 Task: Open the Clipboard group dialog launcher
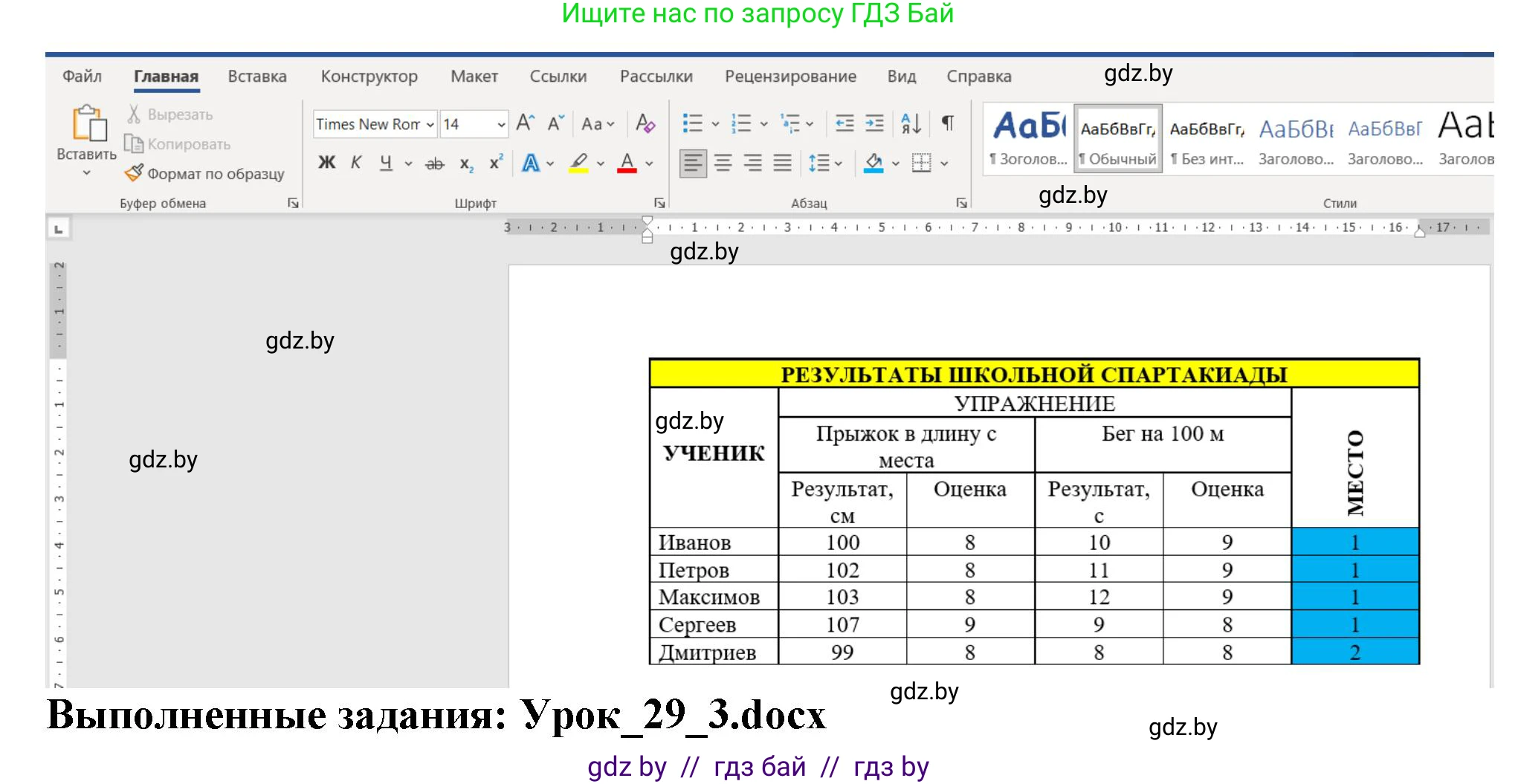[293, 203]
